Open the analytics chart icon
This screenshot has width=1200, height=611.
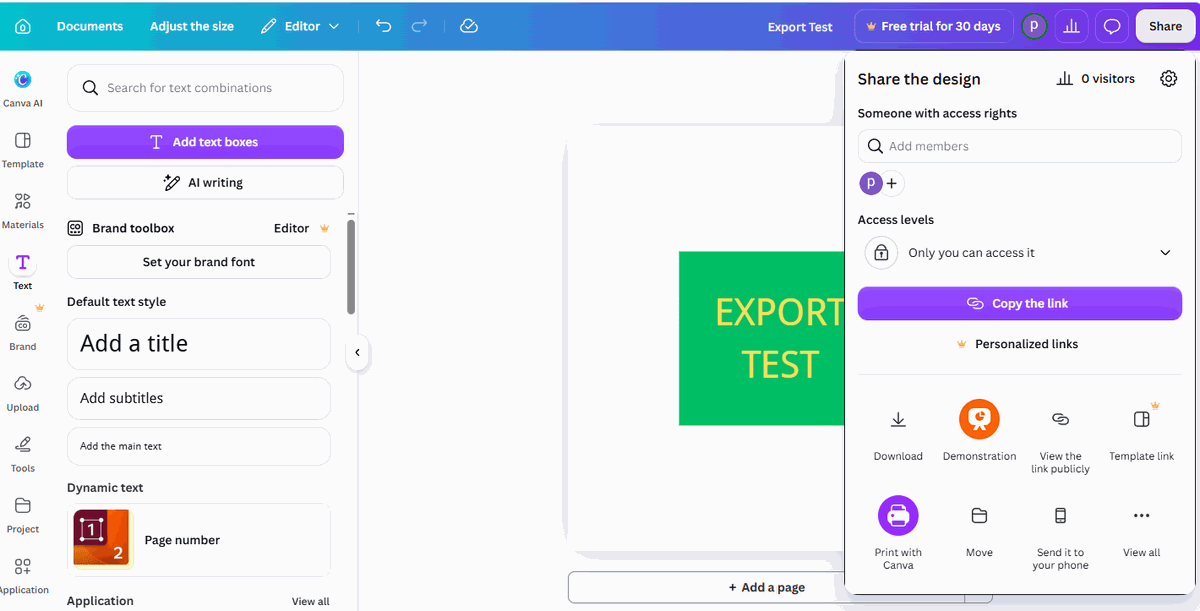(1072, 27)
